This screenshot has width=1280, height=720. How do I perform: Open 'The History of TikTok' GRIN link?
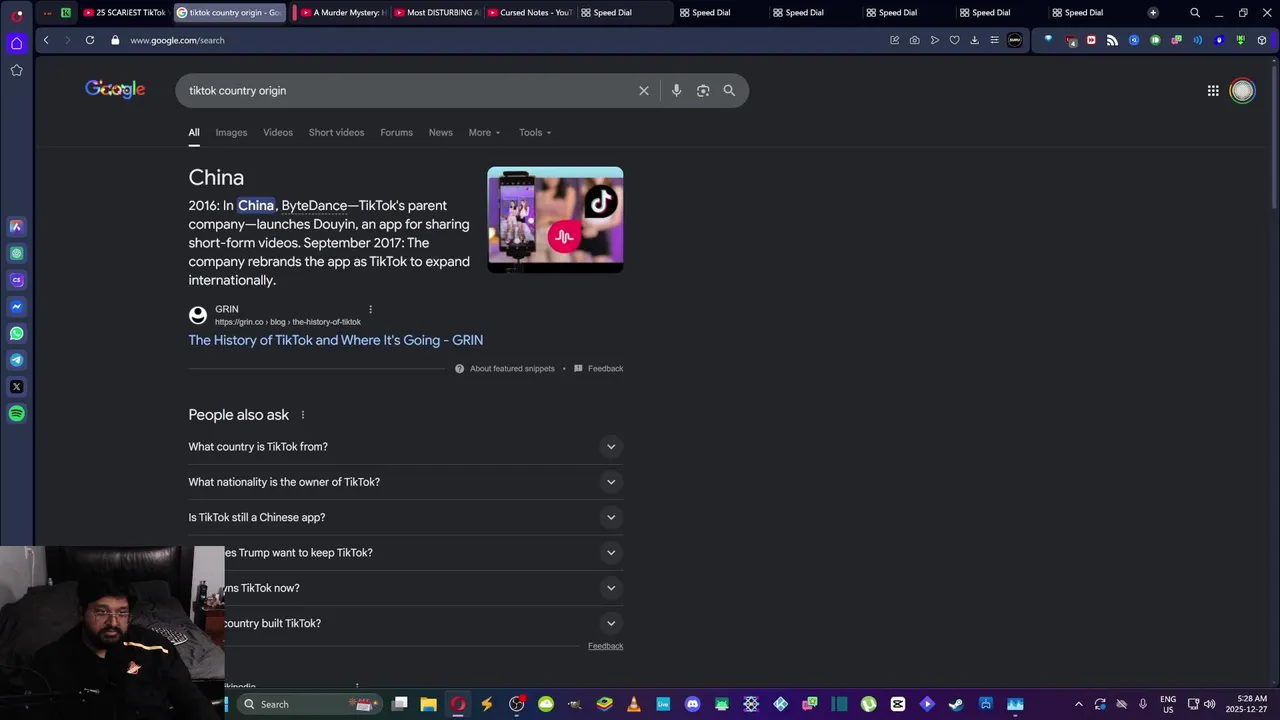point(335,340)
